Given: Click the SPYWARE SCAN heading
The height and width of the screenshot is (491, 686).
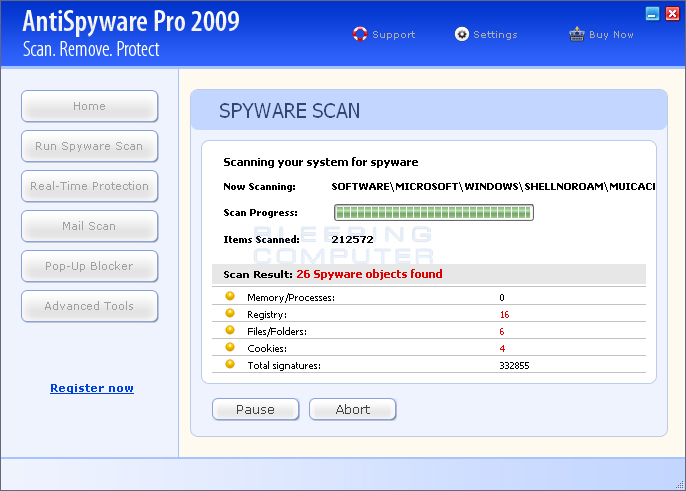Looking at the screenshot, I should (x=290, y=111).
